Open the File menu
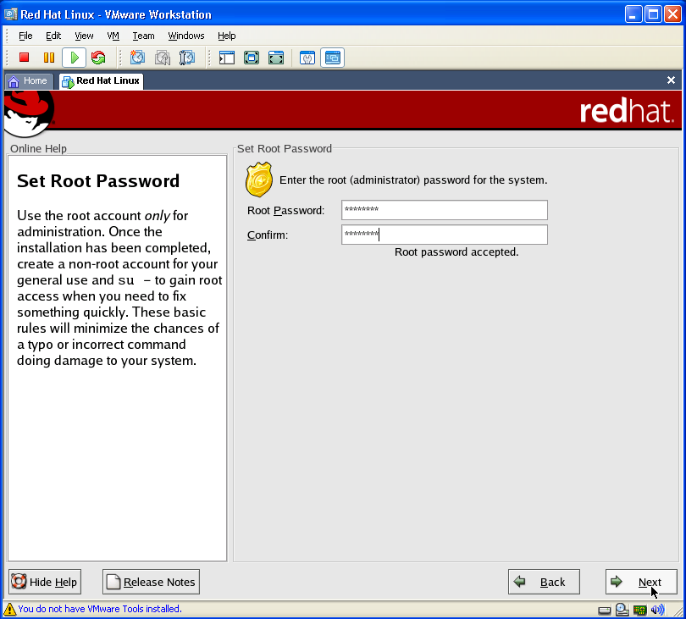Viewport: 686px width, 619px height. 25,35
